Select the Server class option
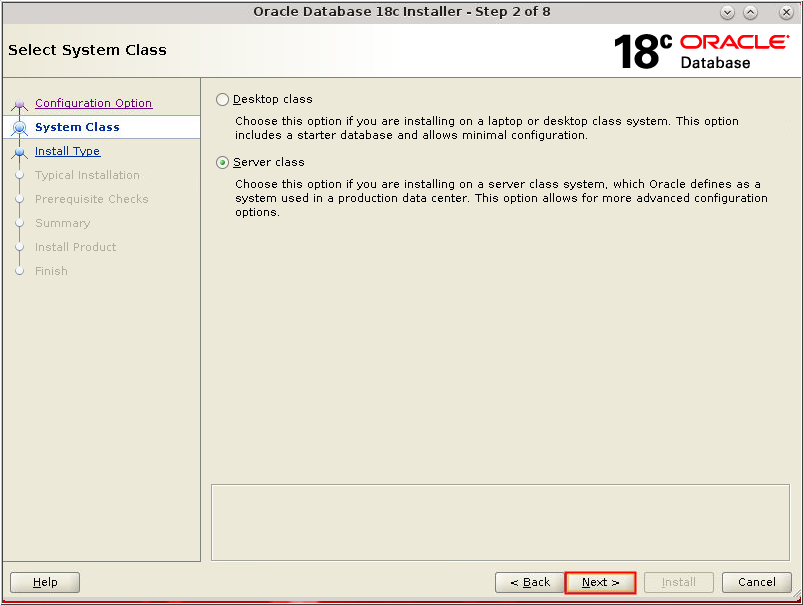The height and width of the screenshot is (605, 803). click(221, 161)
